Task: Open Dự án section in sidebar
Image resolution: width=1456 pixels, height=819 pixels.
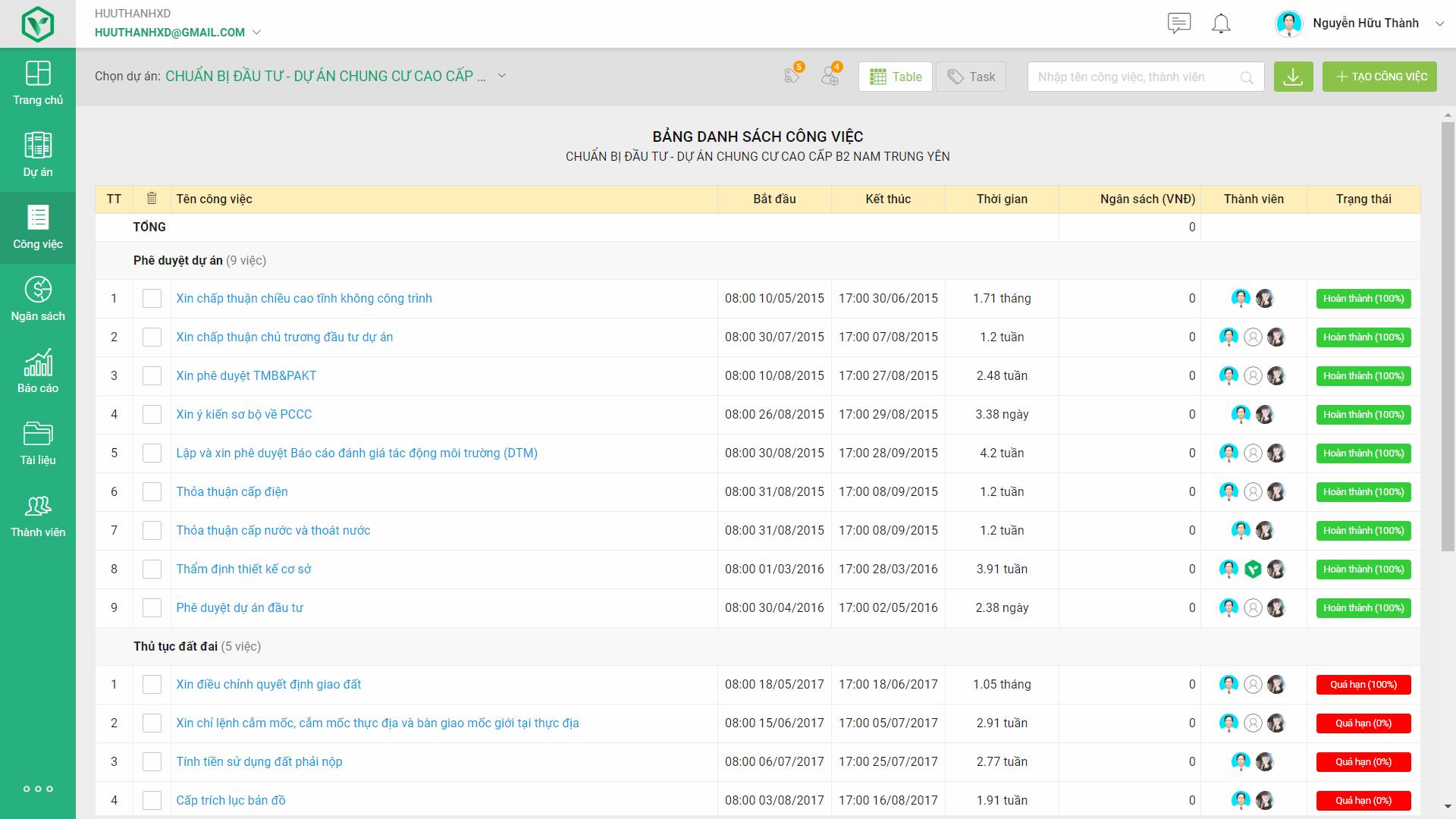Action: click(38, 155)
